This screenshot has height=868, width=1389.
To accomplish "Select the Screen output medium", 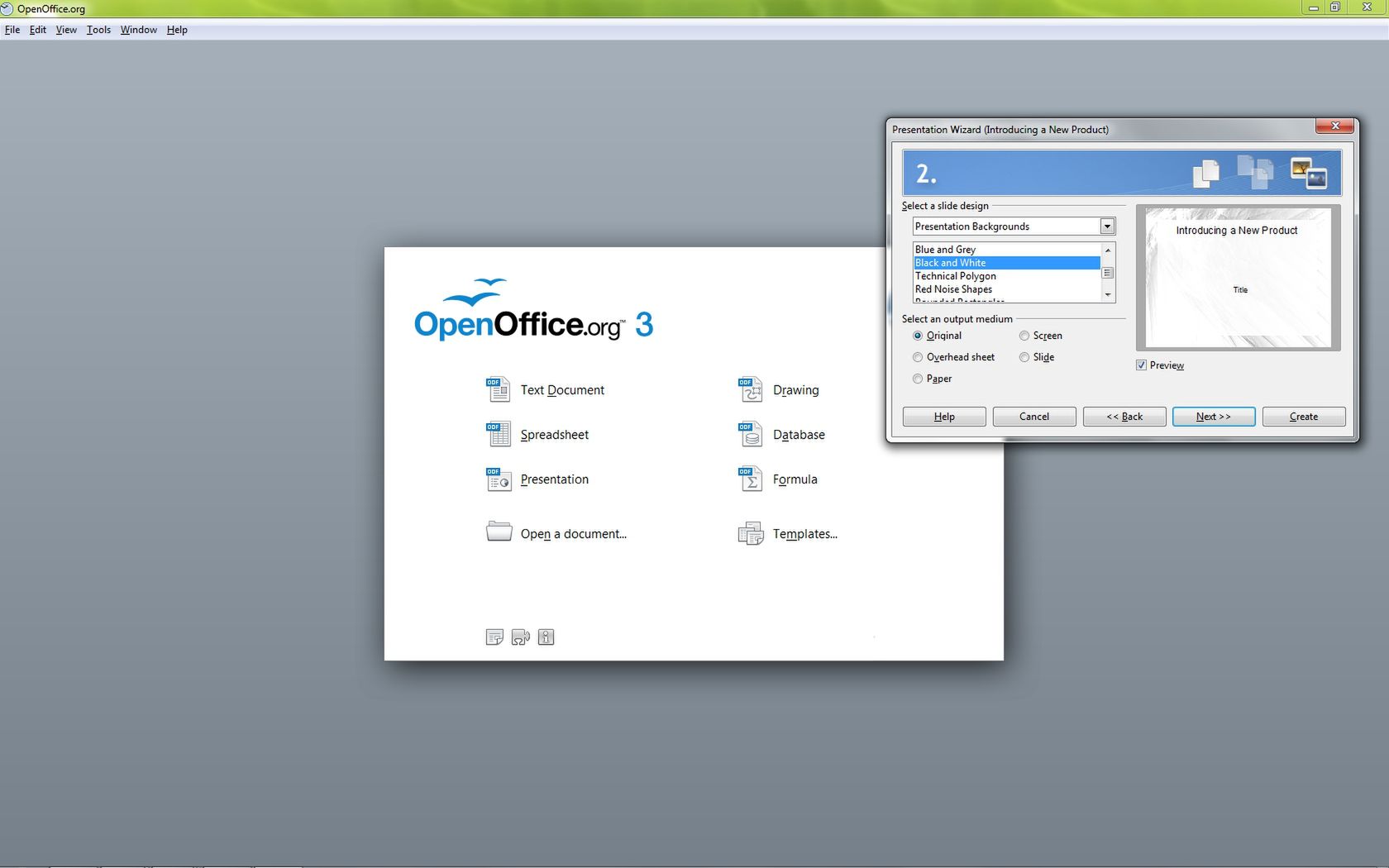I will 1024,336.
